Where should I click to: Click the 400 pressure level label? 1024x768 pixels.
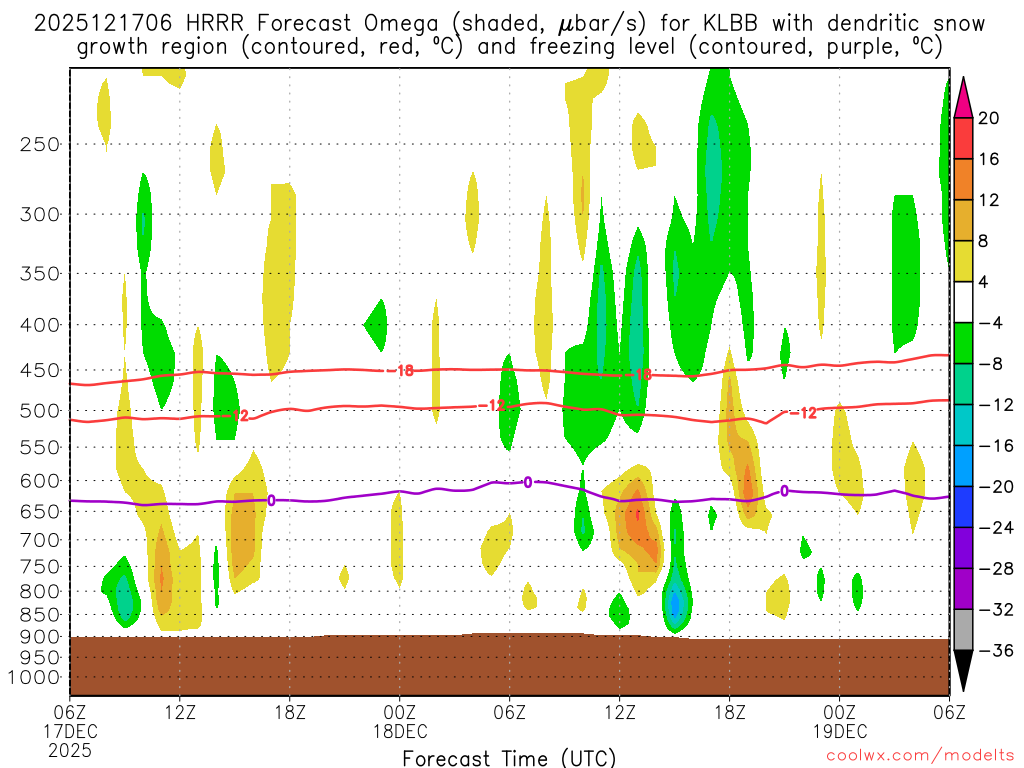coord(40,325)
